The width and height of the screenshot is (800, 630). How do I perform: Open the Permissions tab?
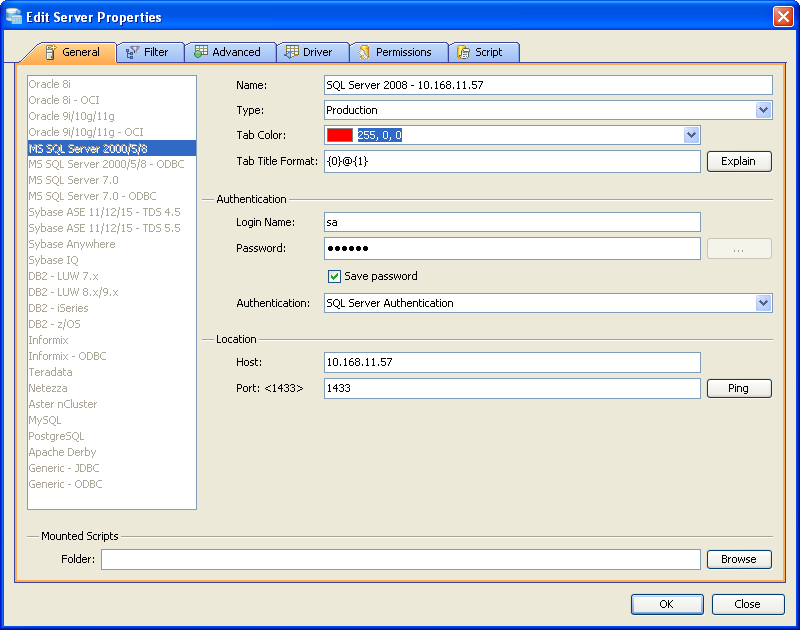click(x=398, y=52)
